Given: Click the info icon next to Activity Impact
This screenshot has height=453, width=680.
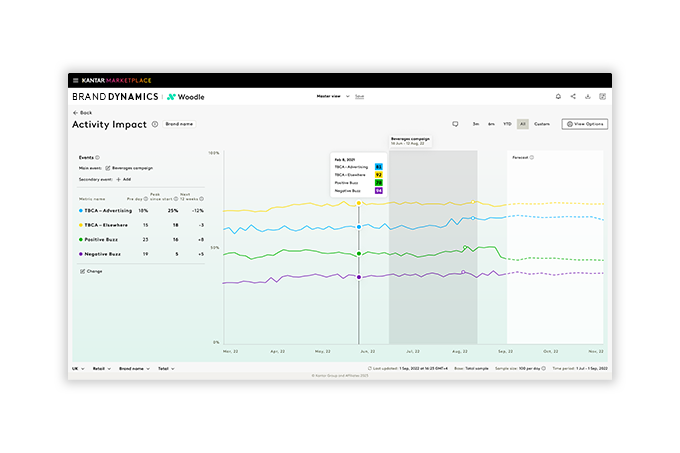Looking at the screenshot, I should (155, 124).
